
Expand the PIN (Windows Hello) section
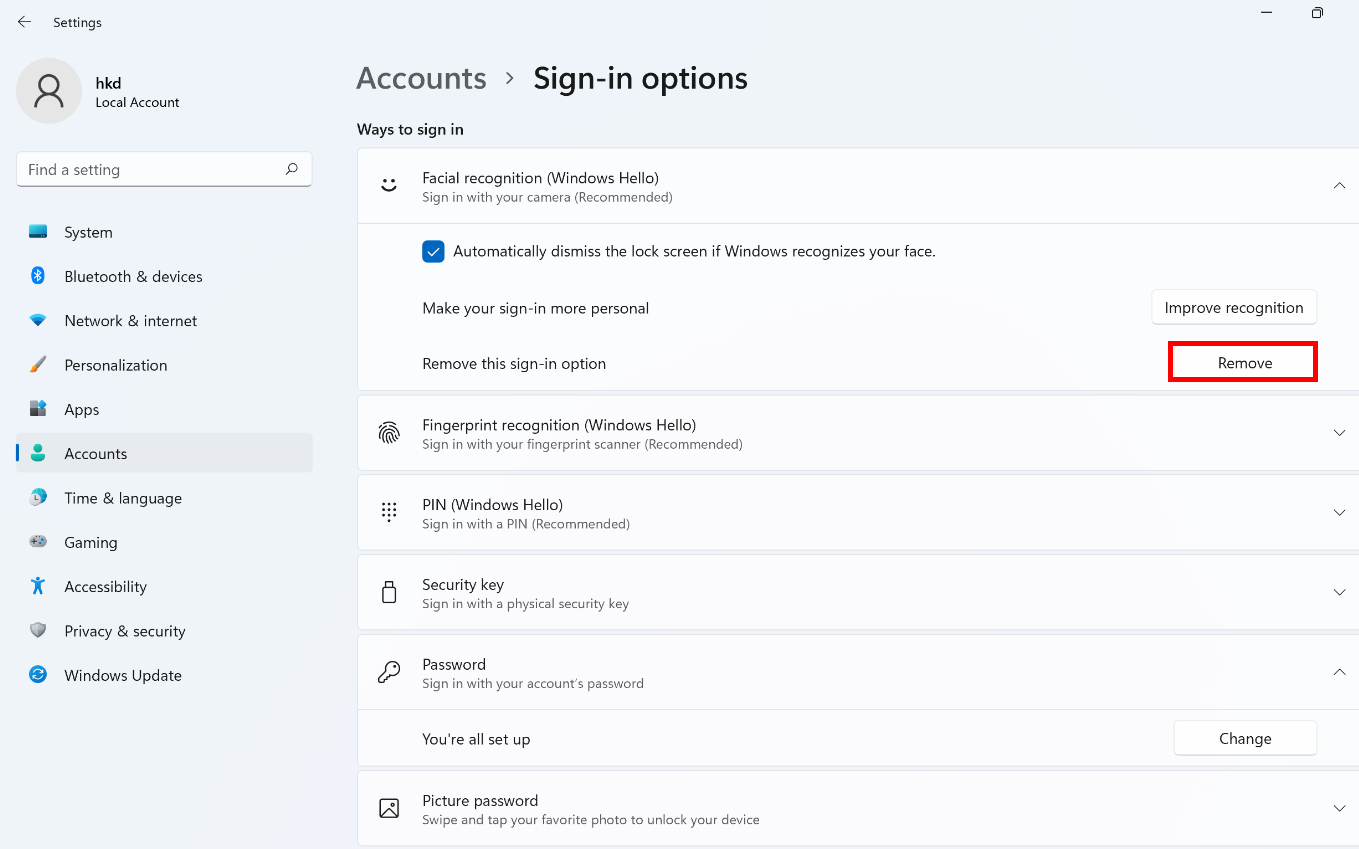(x=1339, y=513)
